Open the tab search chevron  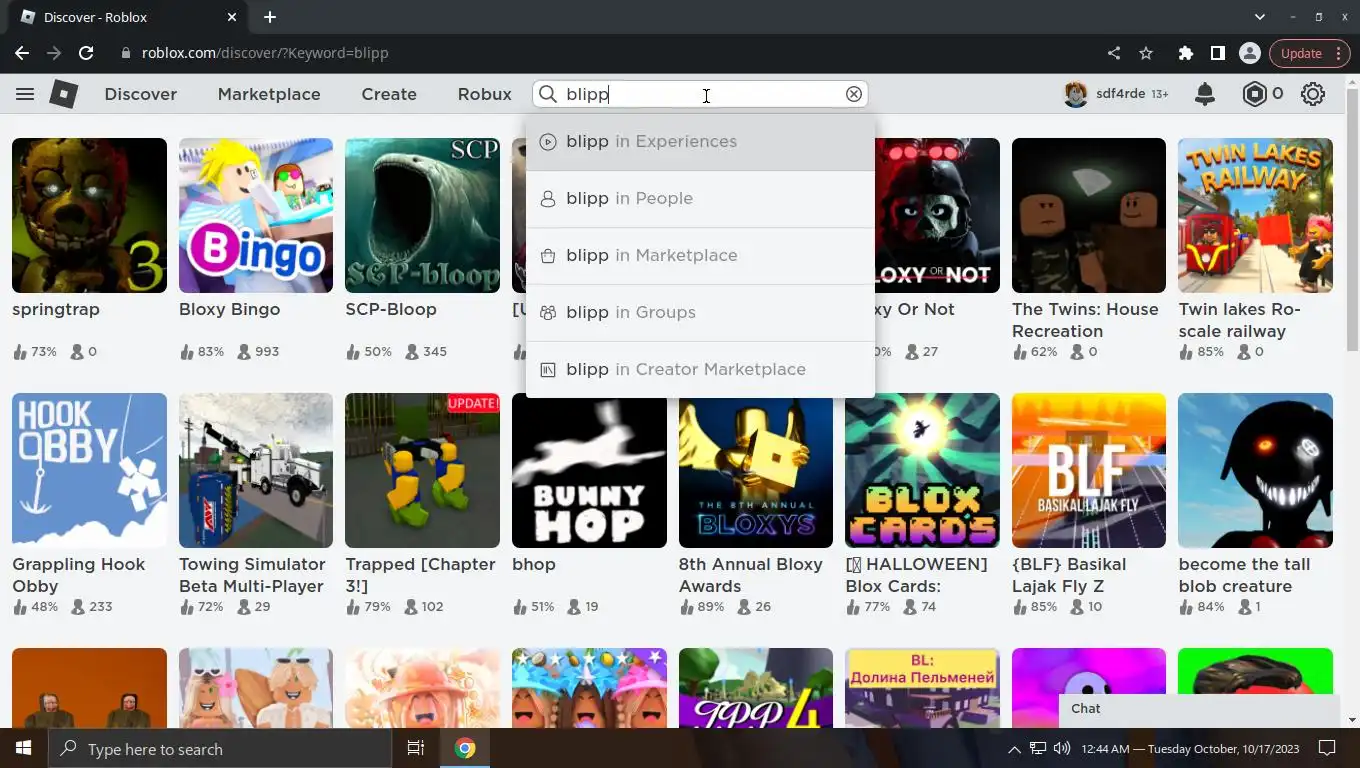point(1260,17)
